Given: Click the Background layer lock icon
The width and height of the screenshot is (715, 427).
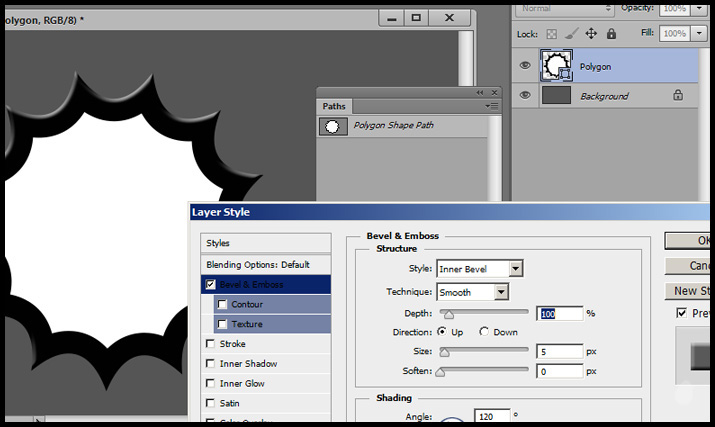Looking at the screenshot, I should click(678, 95).
